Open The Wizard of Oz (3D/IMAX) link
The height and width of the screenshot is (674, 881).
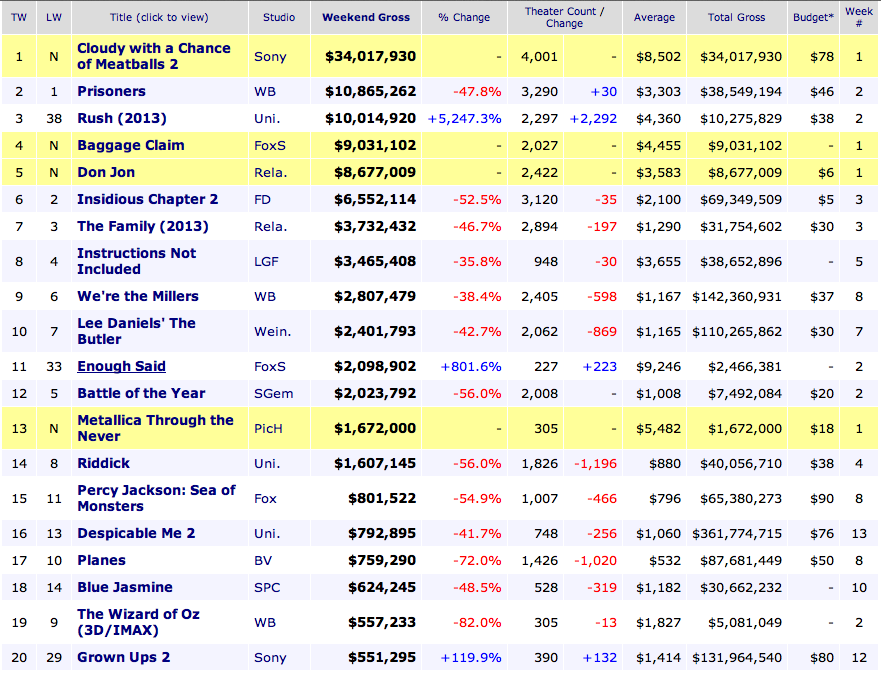pos(138,622)
